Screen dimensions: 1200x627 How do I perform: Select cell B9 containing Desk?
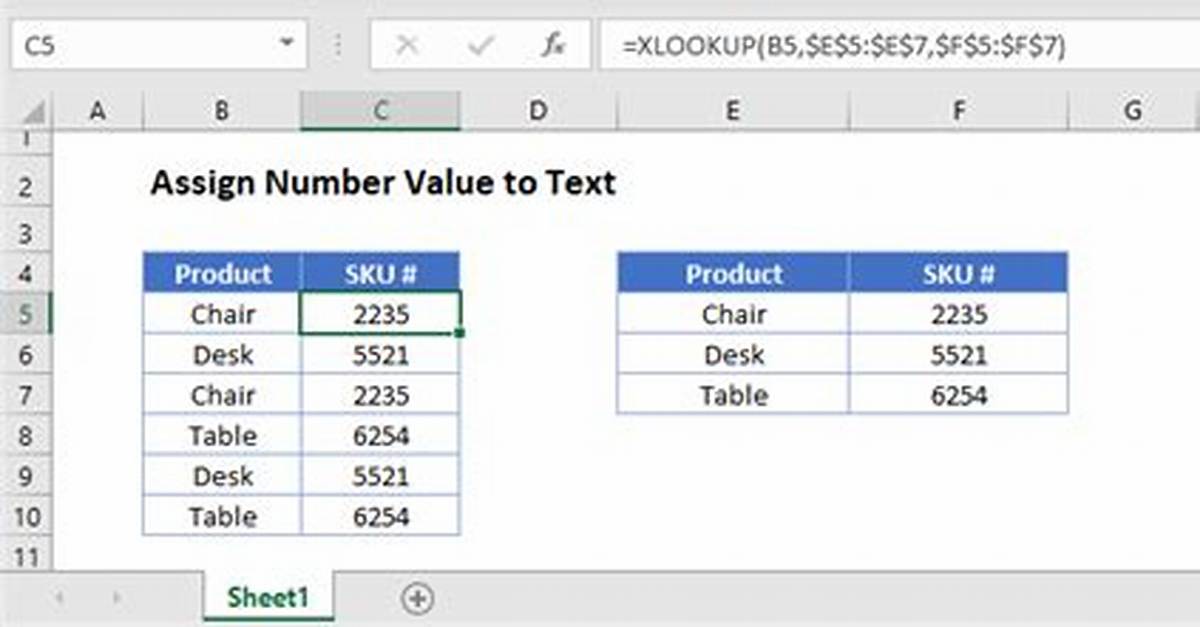[222, 476]
